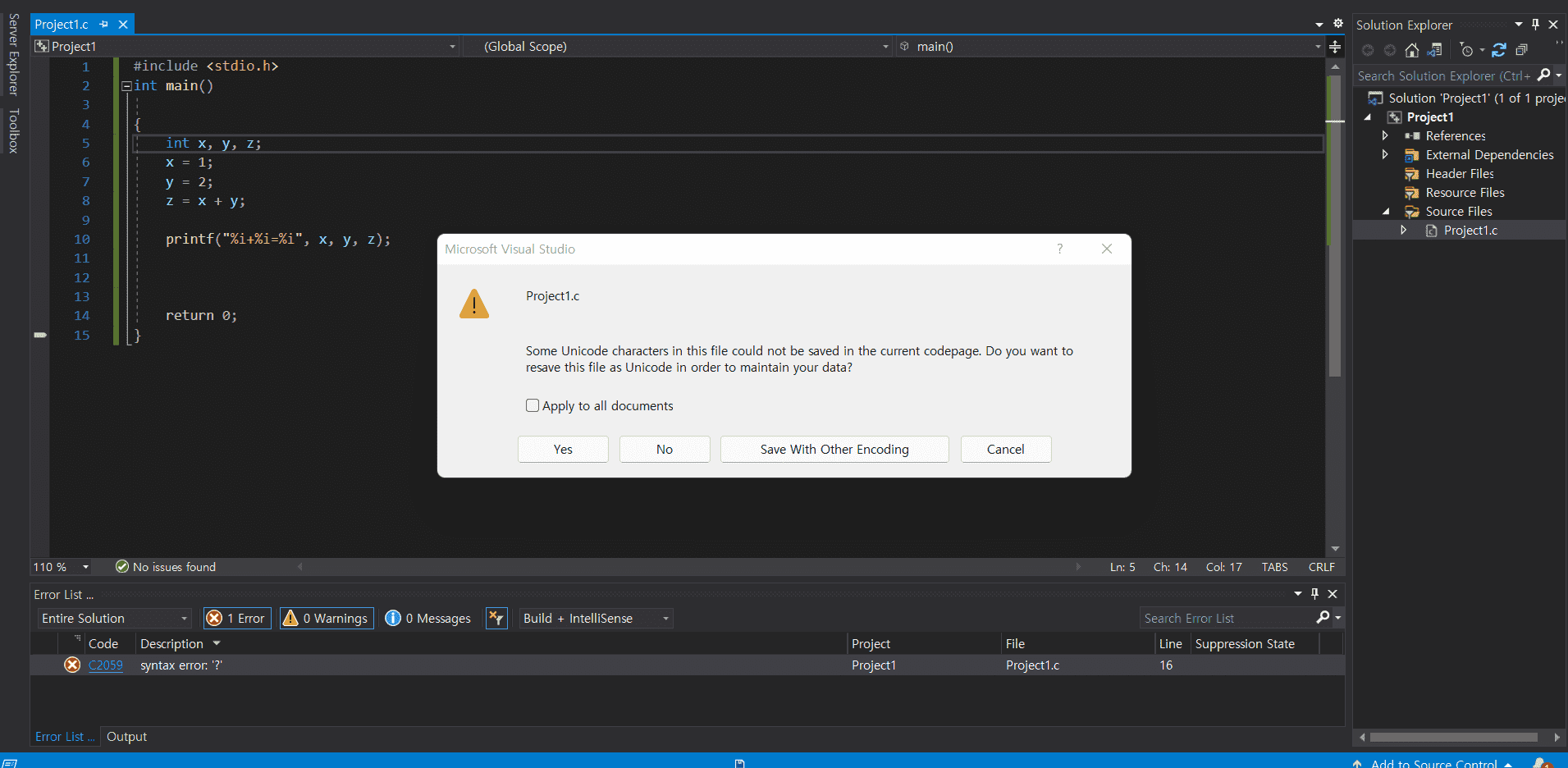Click the Solution Explorer horizontal scrollbar
This screenshot has width=1568, height=768.
1453,737
